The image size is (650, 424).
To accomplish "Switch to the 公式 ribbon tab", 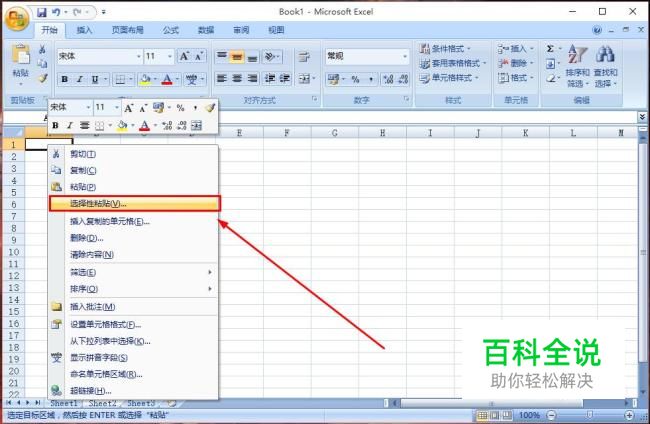I will coord(170,30).
